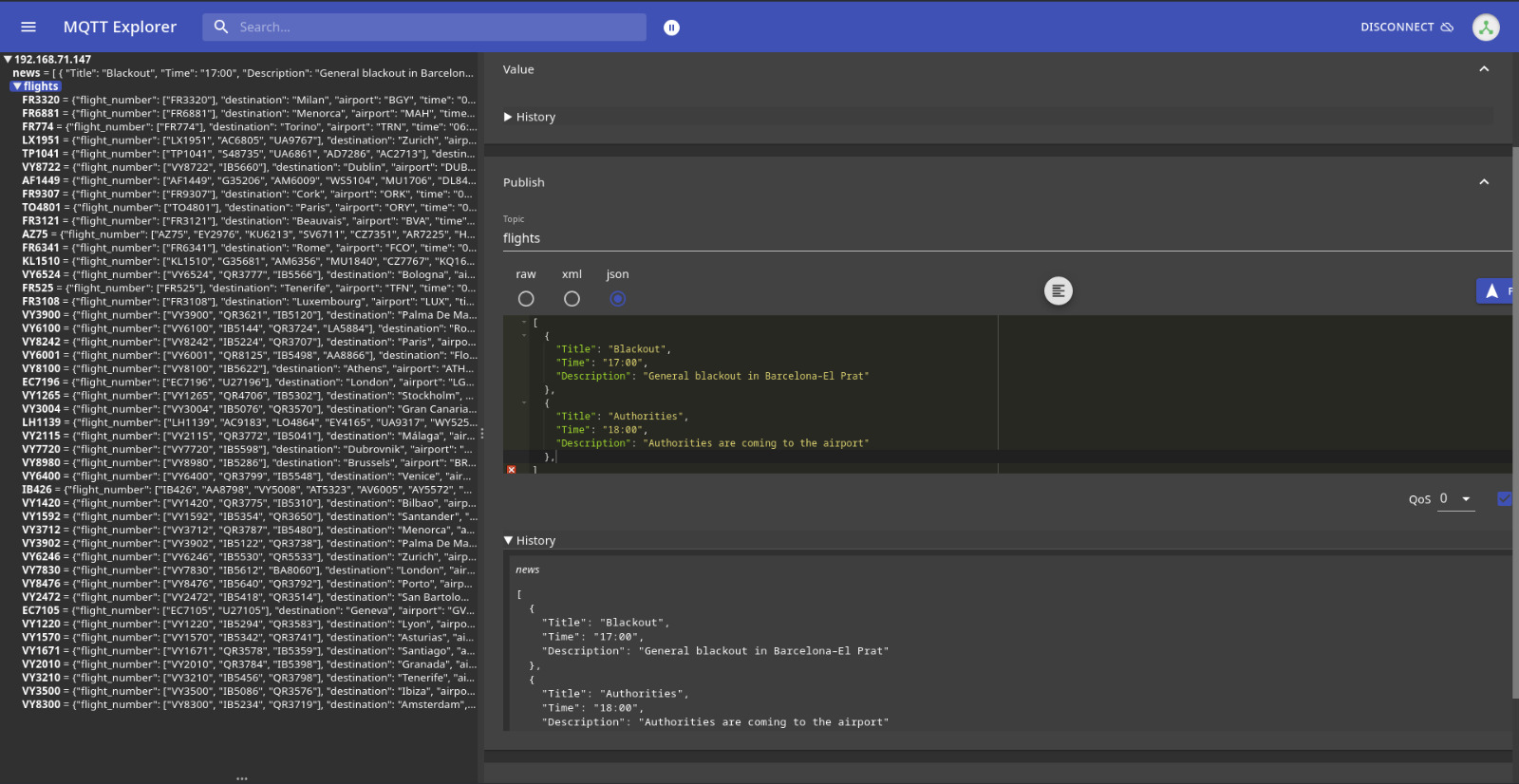1519x784 pixels.
Task: Click the sidebar splitter handle dots
Action: pos(482,433)
